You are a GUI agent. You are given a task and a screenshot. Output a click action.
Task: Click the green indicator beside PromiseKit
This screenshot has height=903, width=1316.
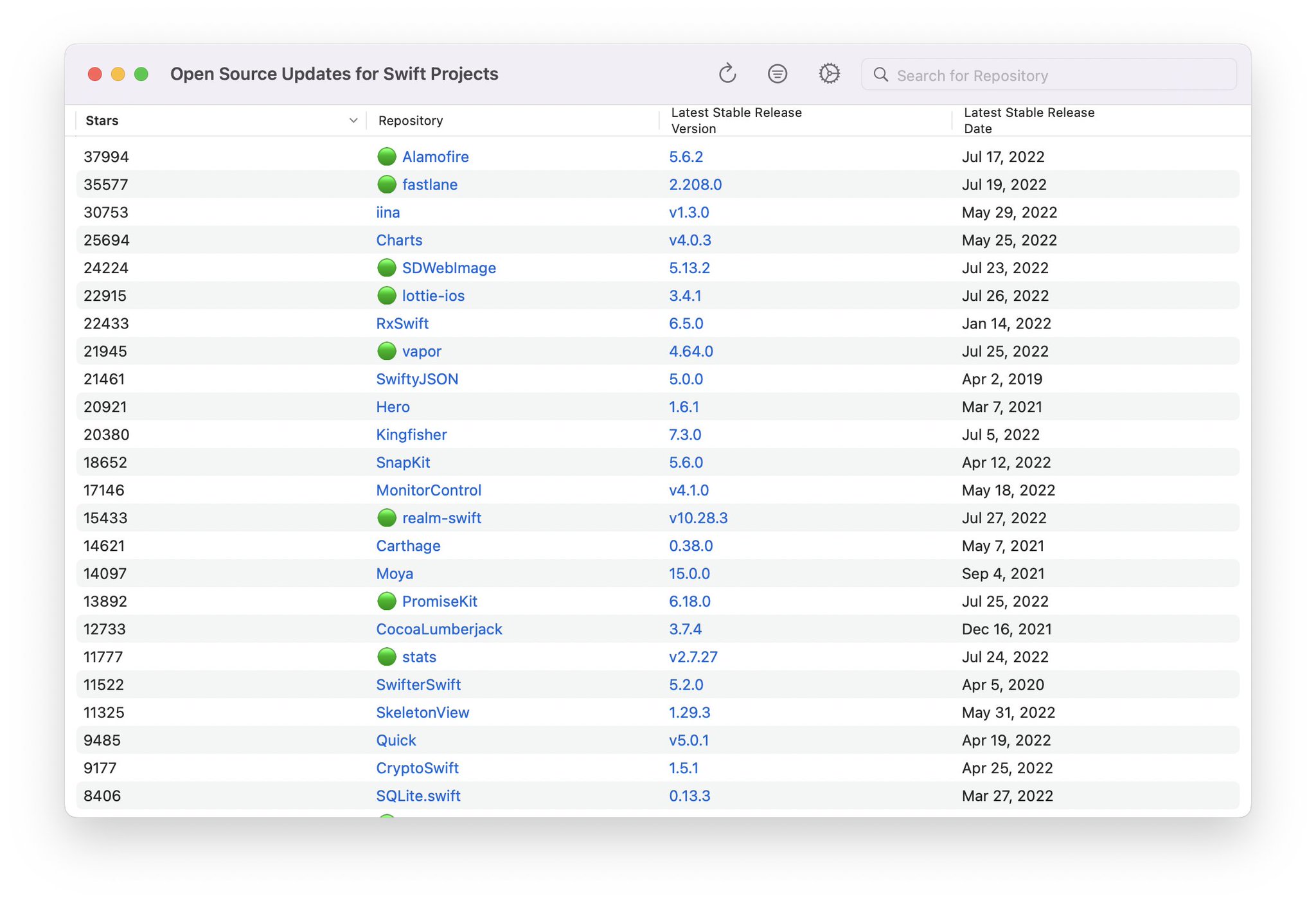tap(386, 601)
